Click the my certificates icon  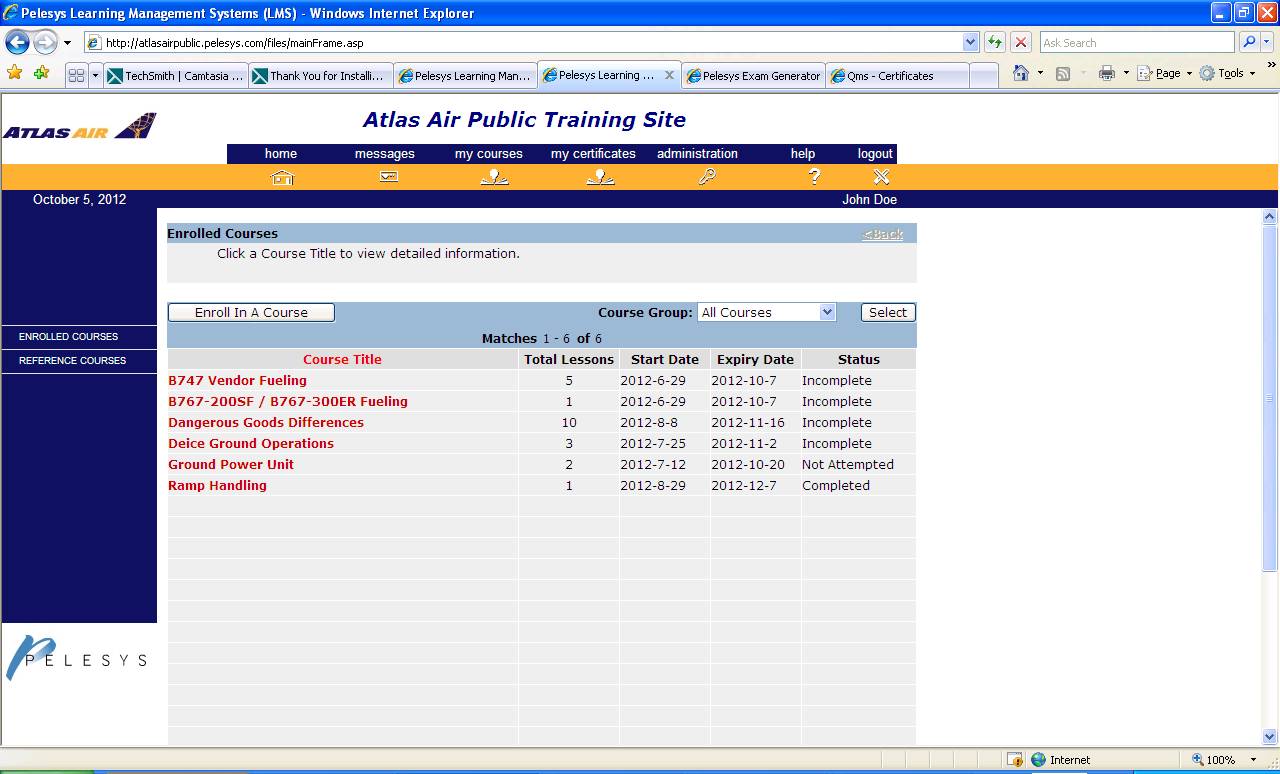[x=600, y=177]
